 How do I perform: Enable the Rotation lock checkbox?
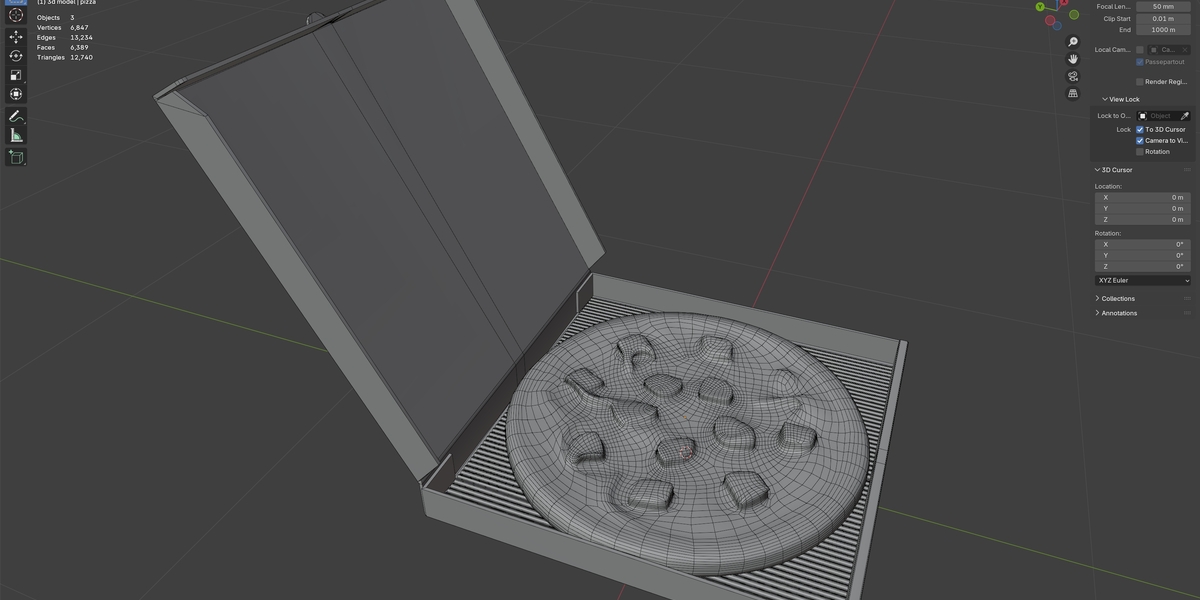pyautogui.click(x=1140, y=152)
